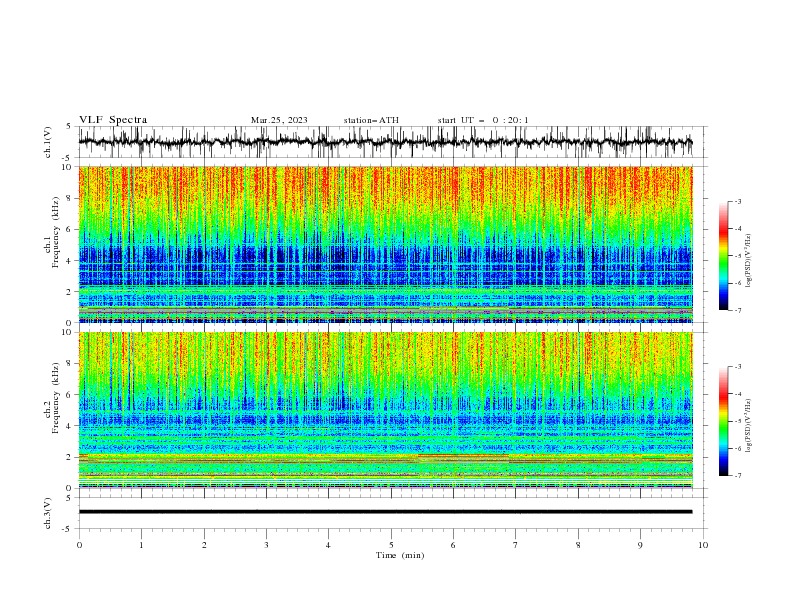Click the "ch.1(V)" waveform axis label
This screenshot has width=792, height=612.
(x=48, y=142)
